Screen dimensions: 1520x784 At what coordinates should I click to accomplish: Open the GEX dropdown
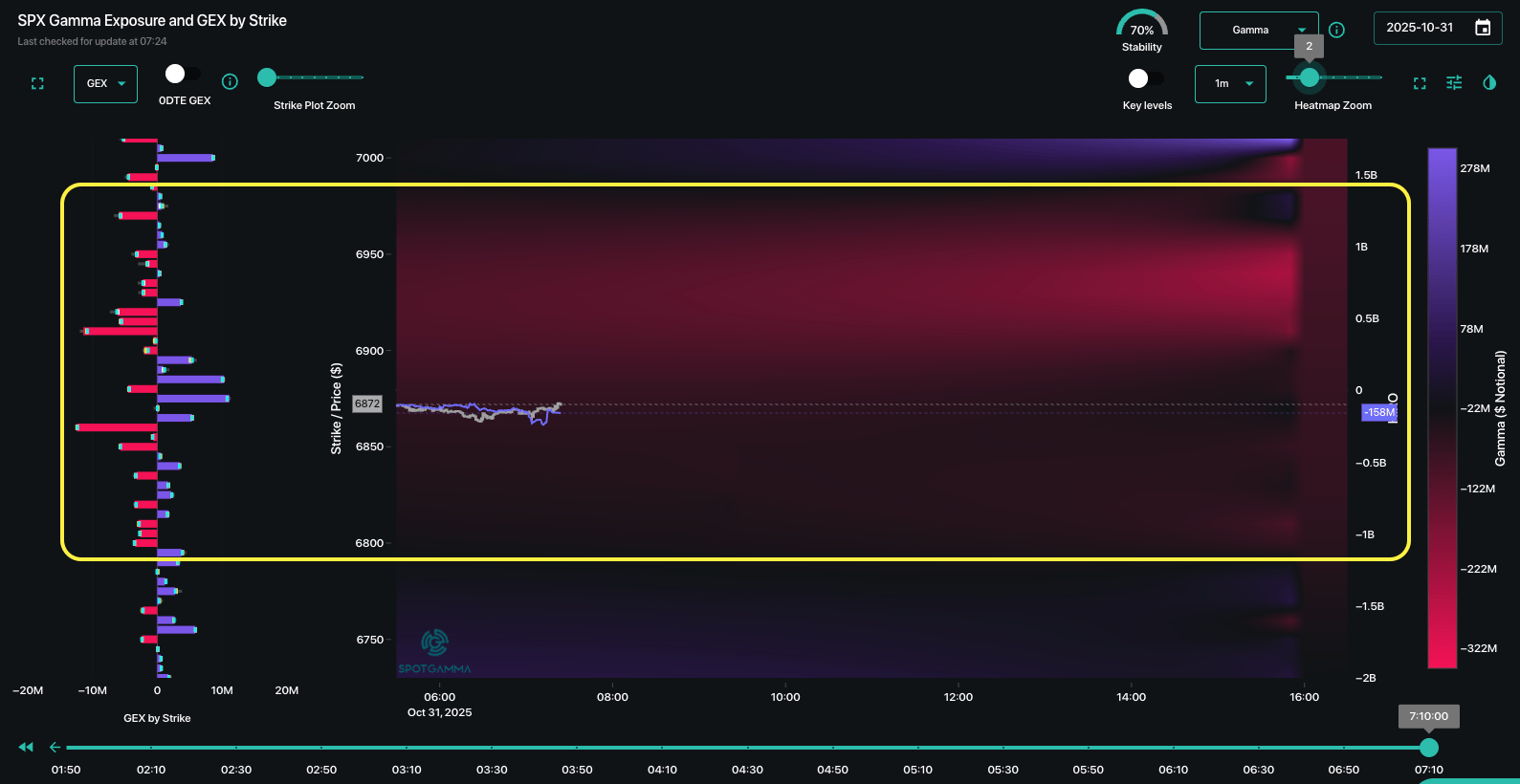(105, 84)
